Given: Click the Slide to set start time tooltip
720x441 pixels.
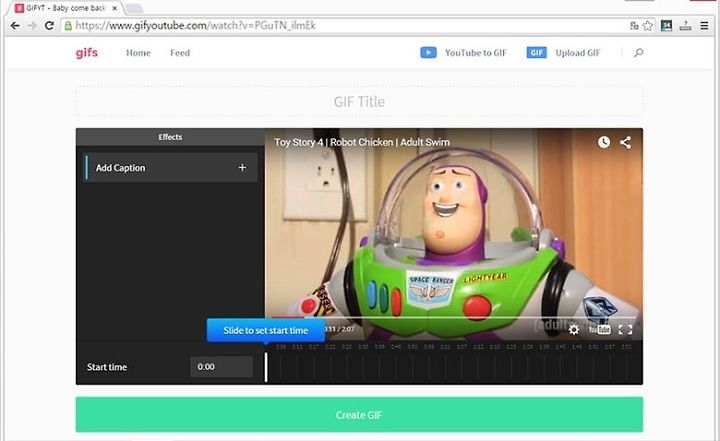Looking at the screenshot, I should pos(266,330).
